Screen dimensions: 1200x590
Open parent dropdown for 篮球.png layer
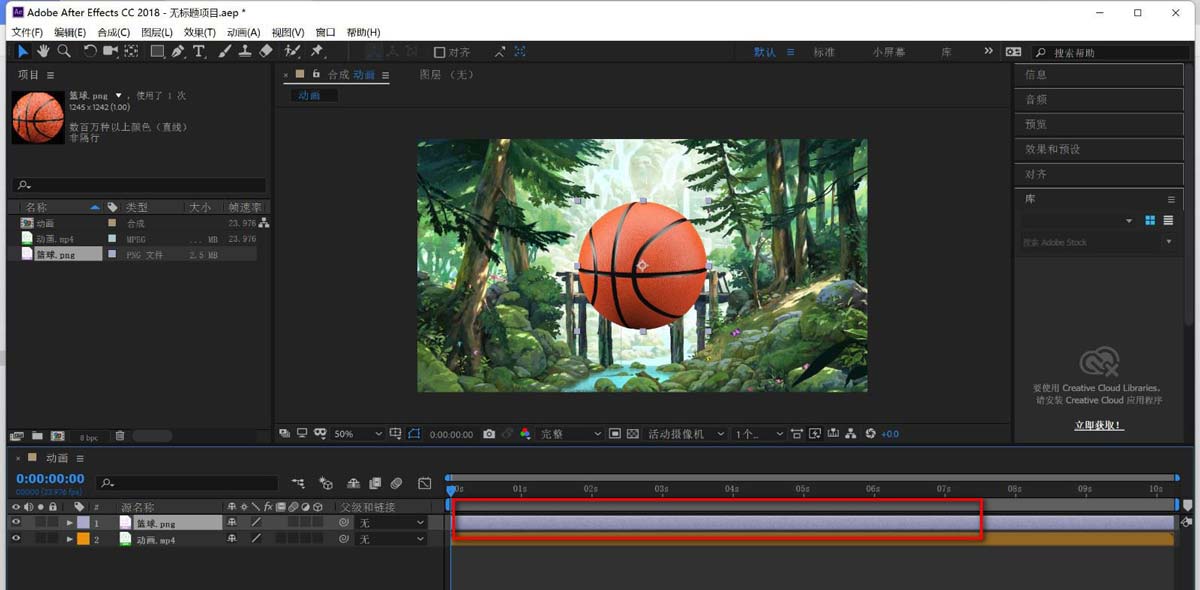391,522
